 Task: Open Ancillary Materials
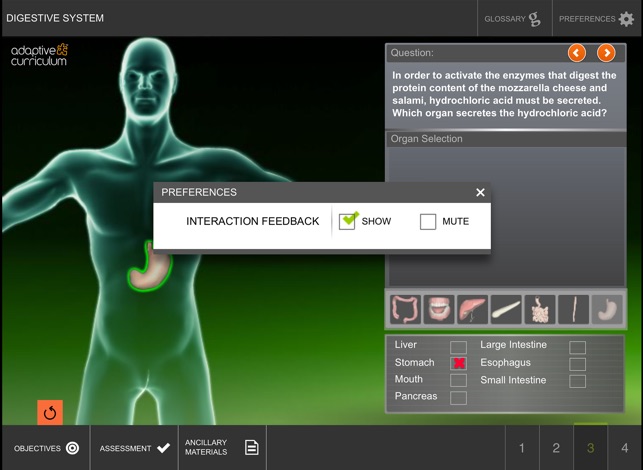click(223, 448)
